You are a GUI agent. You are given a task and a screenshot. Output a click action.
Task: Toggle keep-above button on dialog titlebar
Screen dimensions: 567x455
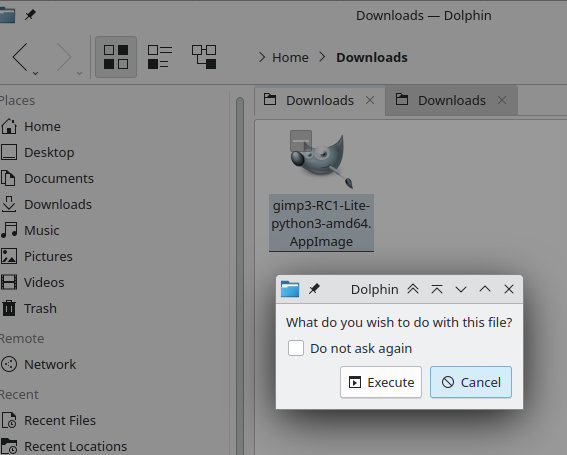[437, 289]
